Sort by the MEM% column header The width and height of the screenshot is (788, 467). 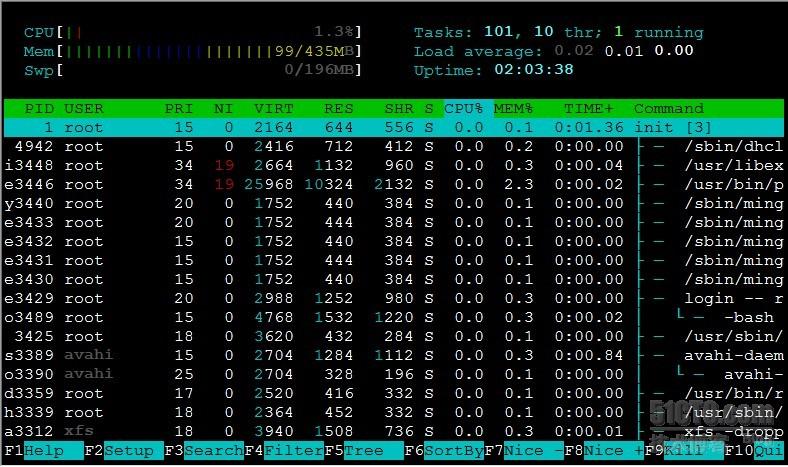tap(514, 109)
